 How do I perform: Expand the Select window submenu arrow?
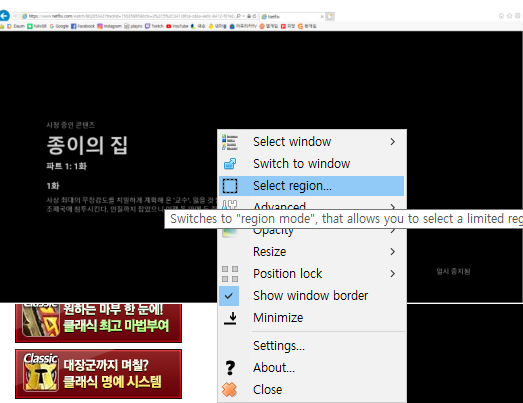(393, 142)
